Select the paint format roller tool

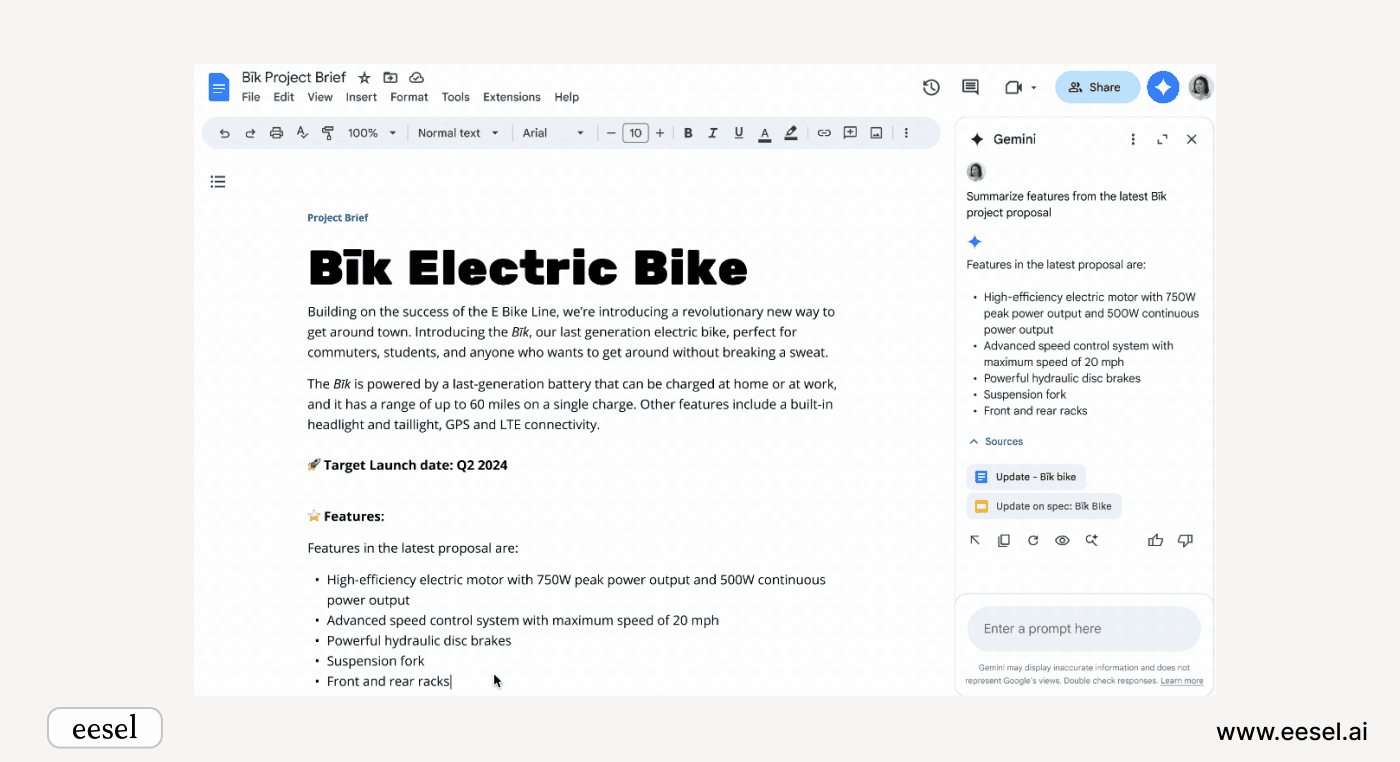coord(328,133)
